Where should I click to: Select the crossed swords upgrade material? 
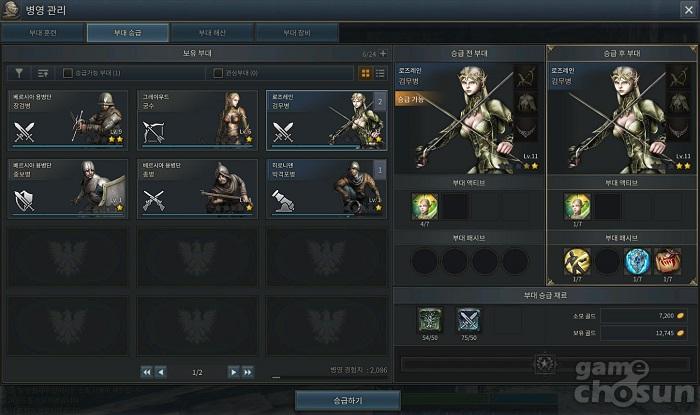pyautogui.click(x=468, y=320)
